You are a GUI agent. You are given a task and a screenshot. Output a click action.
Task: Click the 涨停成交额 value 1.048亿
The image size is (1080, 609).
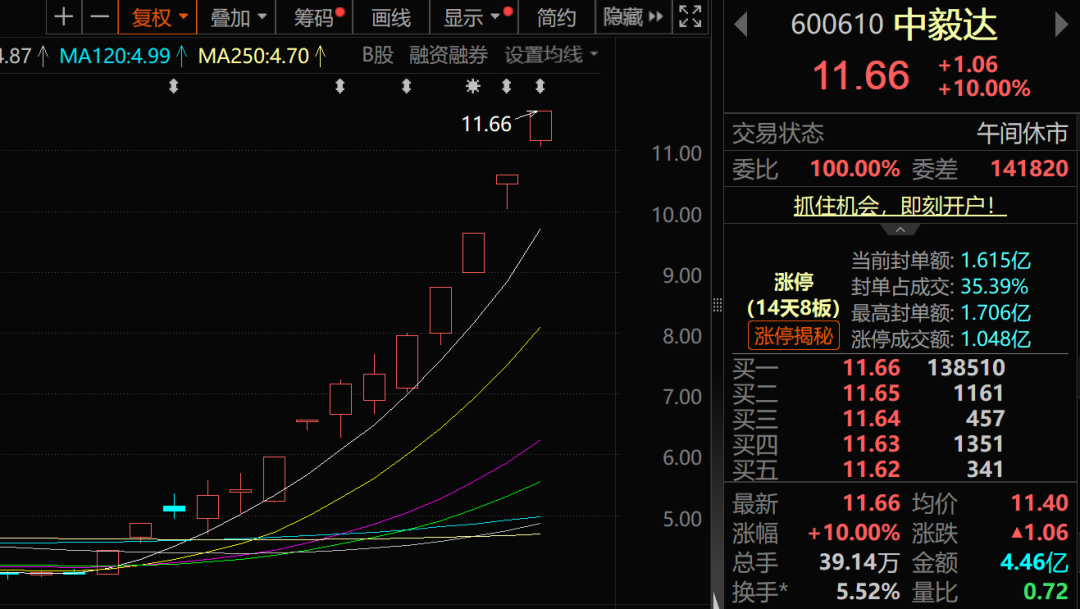click(995, 339)
